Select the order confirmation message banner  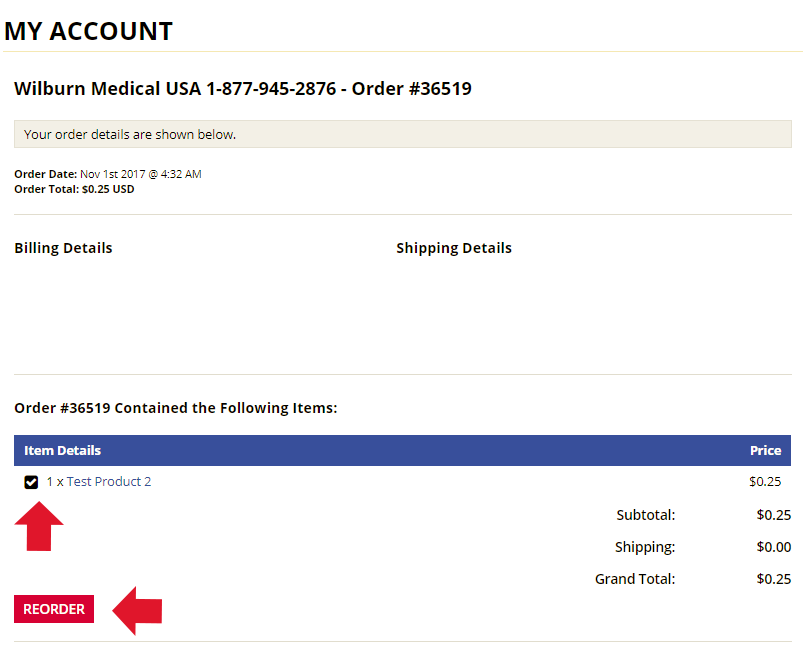[x=403, y=133]
